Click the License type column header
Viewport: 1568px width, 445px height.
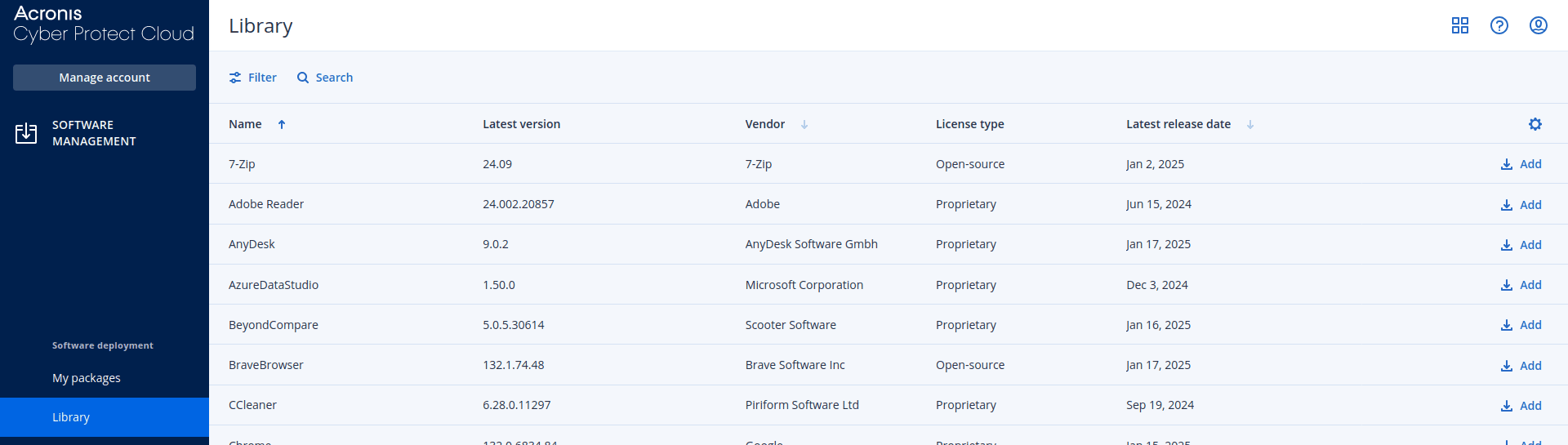[969, 124]
